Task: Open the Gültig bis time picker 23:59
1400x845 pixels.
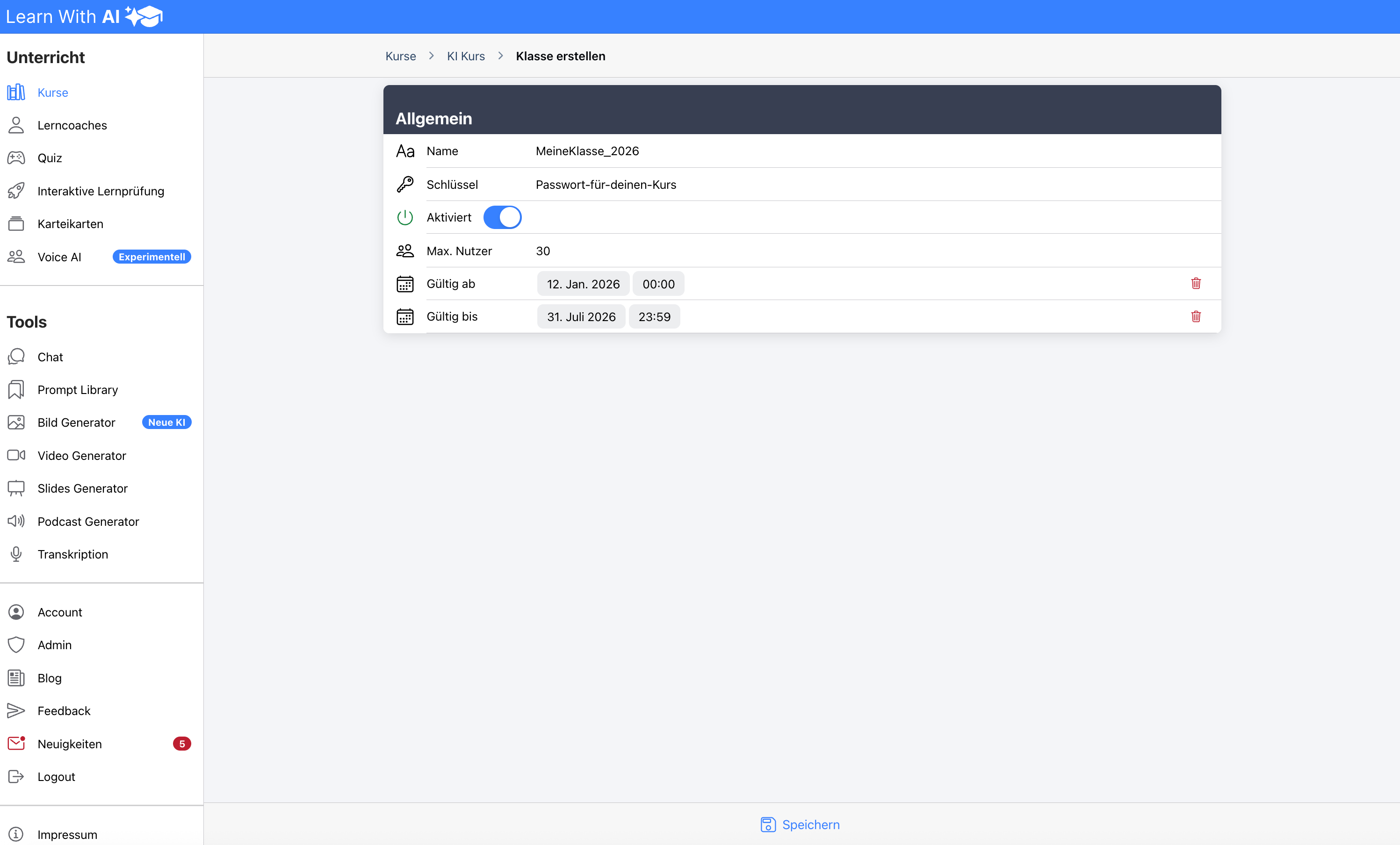Action: (654, 317)
